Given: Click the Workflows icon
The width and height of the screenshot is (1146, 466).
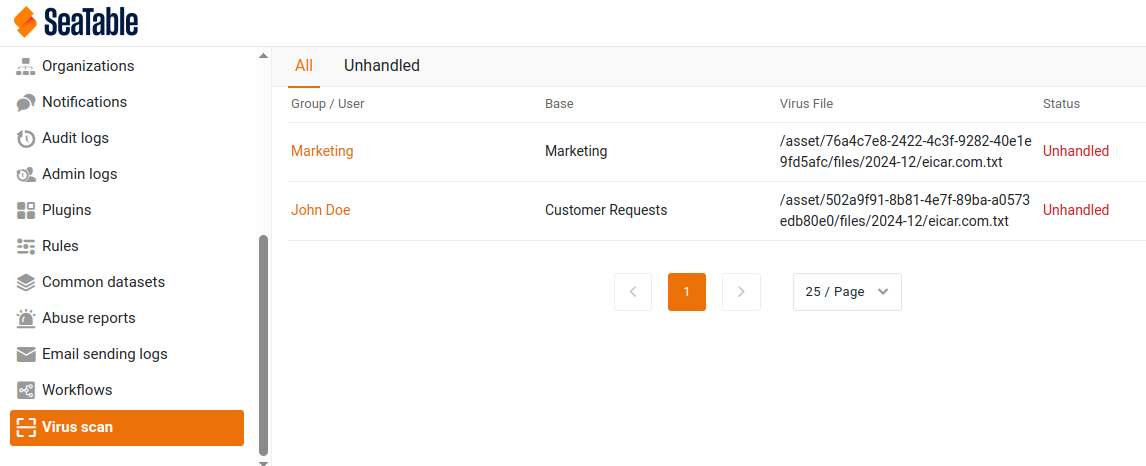Looking at the screenshot, I should pos(26,390).
